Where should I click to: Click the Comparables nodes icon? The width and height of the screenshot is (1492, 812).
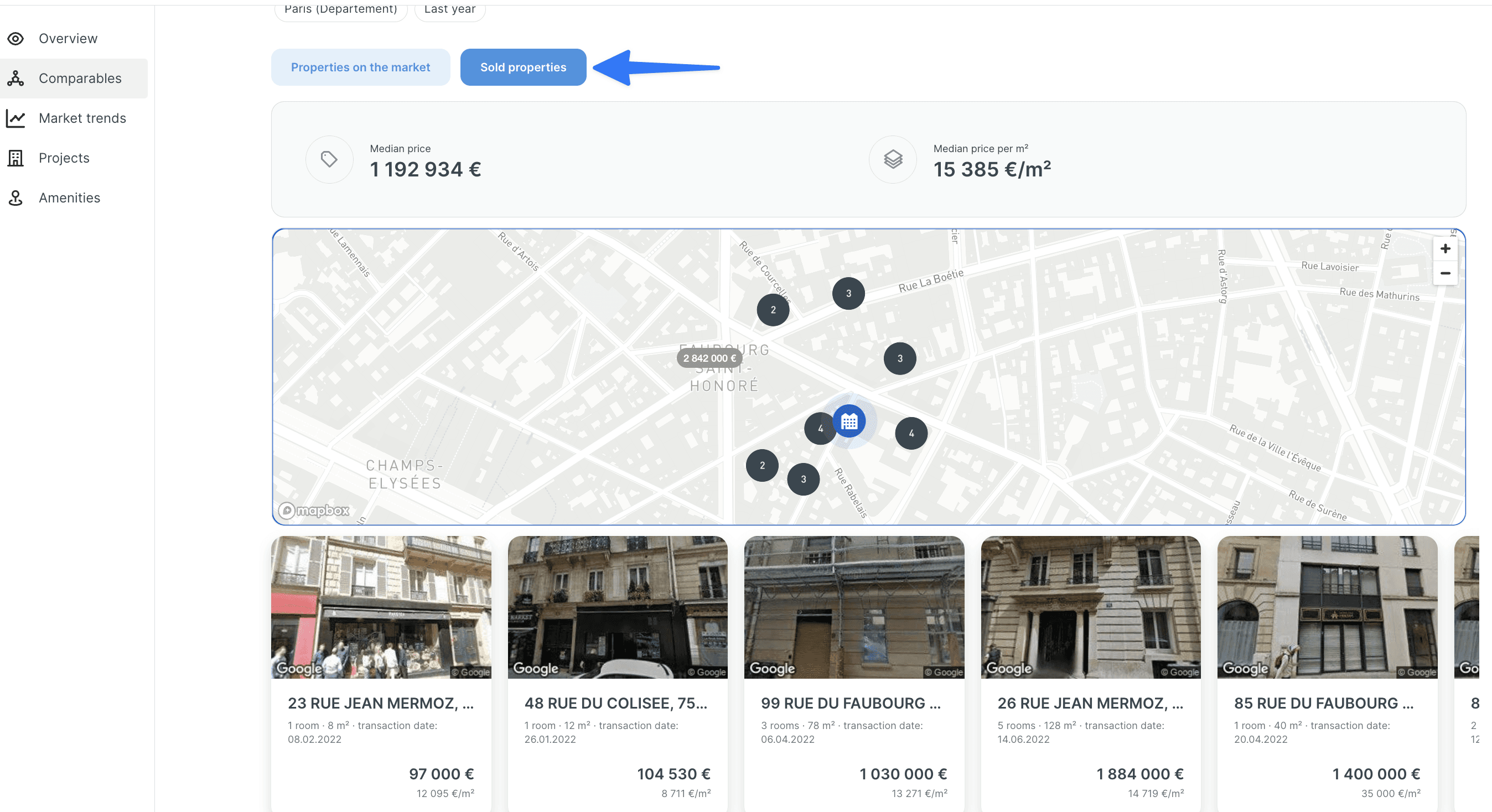click(15, 78)
